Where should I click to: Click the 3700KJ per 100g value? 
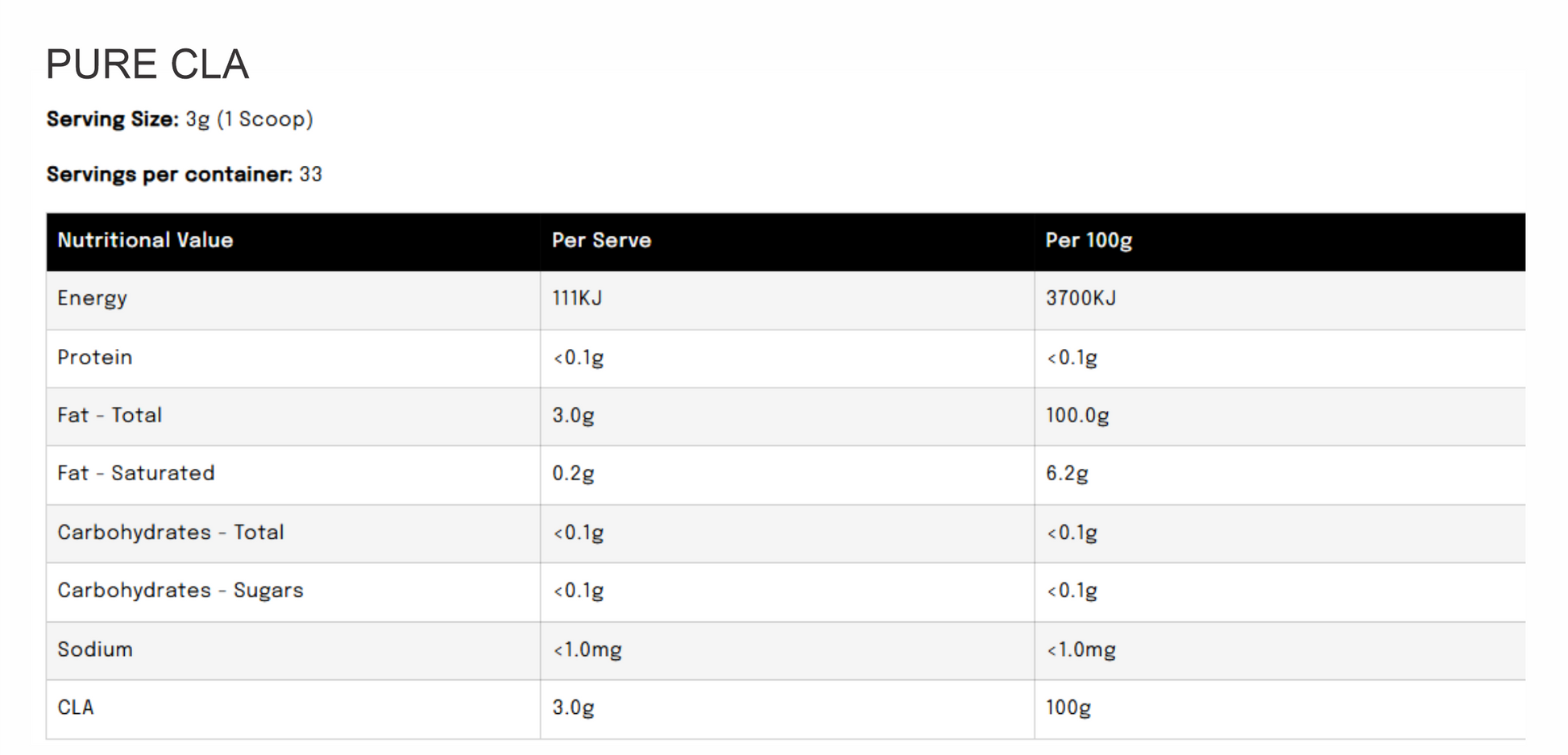pos(1081,298)
